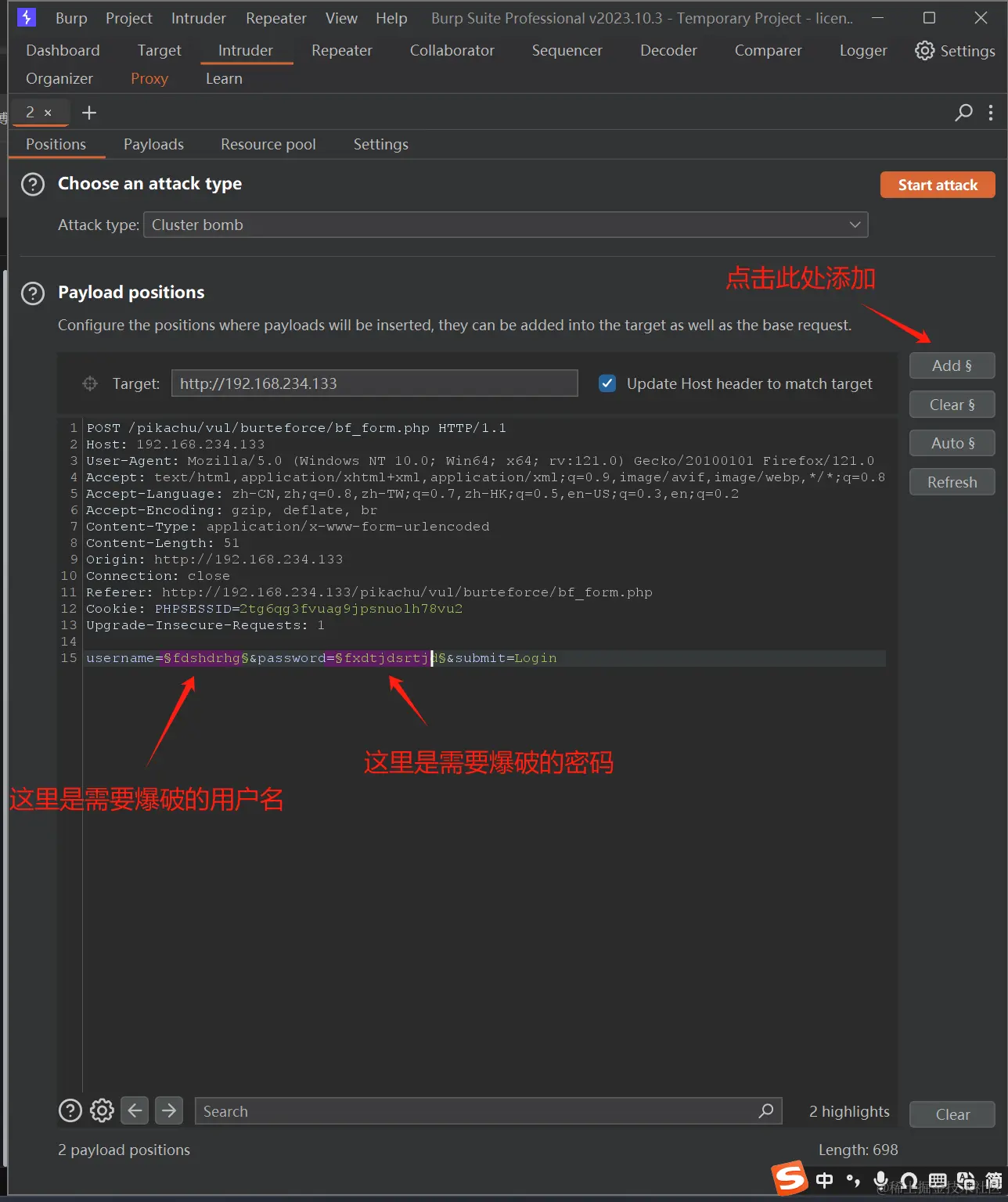Open the Repeater menu
The width and height of the screenshot is (1008, 1202).
(x=276, y=18)
